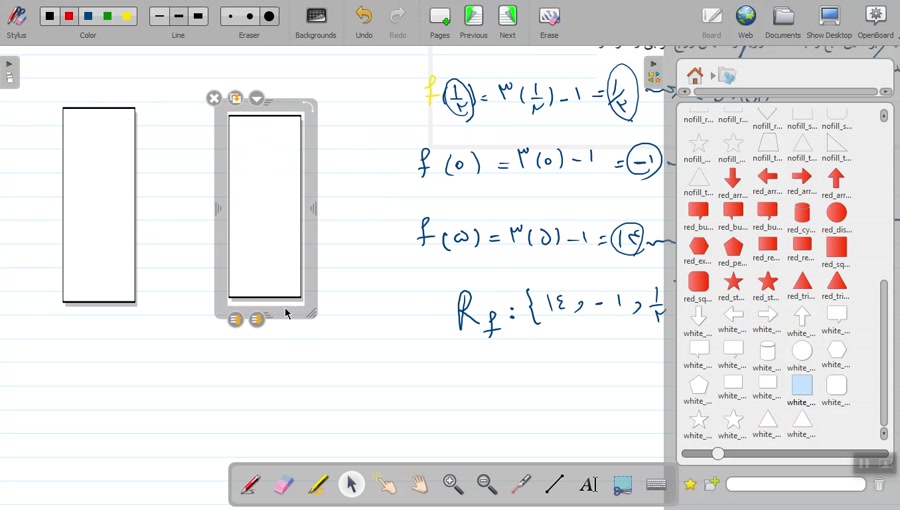Viewport: 900px width, 510px height.
Task: Click the rotate handle on selected frame
Action: coord(308,107)
